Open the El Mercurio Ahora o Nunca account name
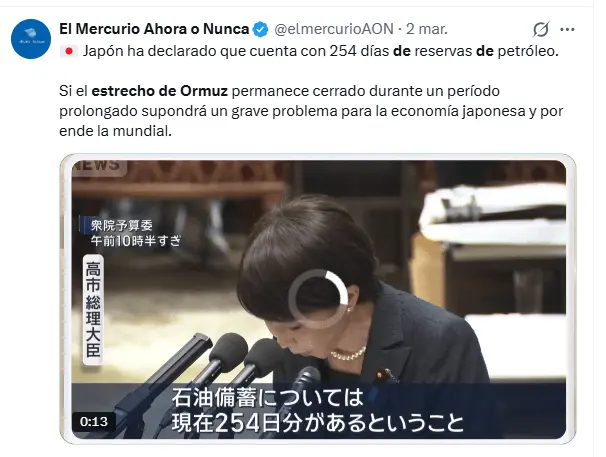This screenshot has width=606, height=457. (154, 29)
